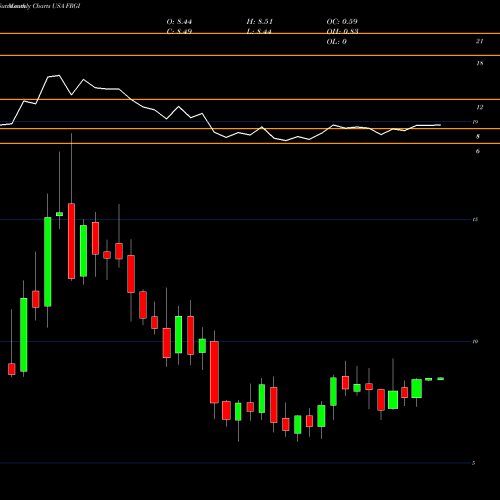Click the high price value H: 8.51
This screenshot has height=500, width=500.
pyautogui.click(x=260, y=22)
